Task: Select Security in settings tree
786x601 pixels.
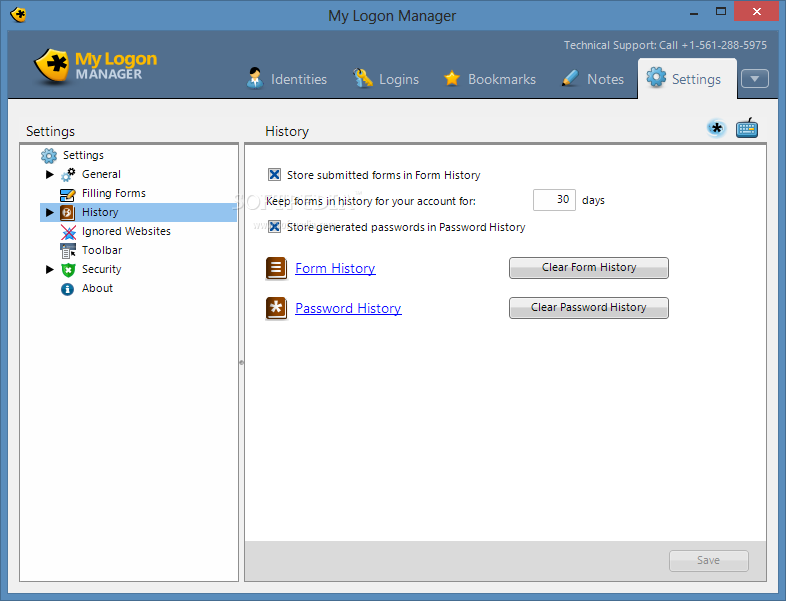Action: tap(102, 270)
